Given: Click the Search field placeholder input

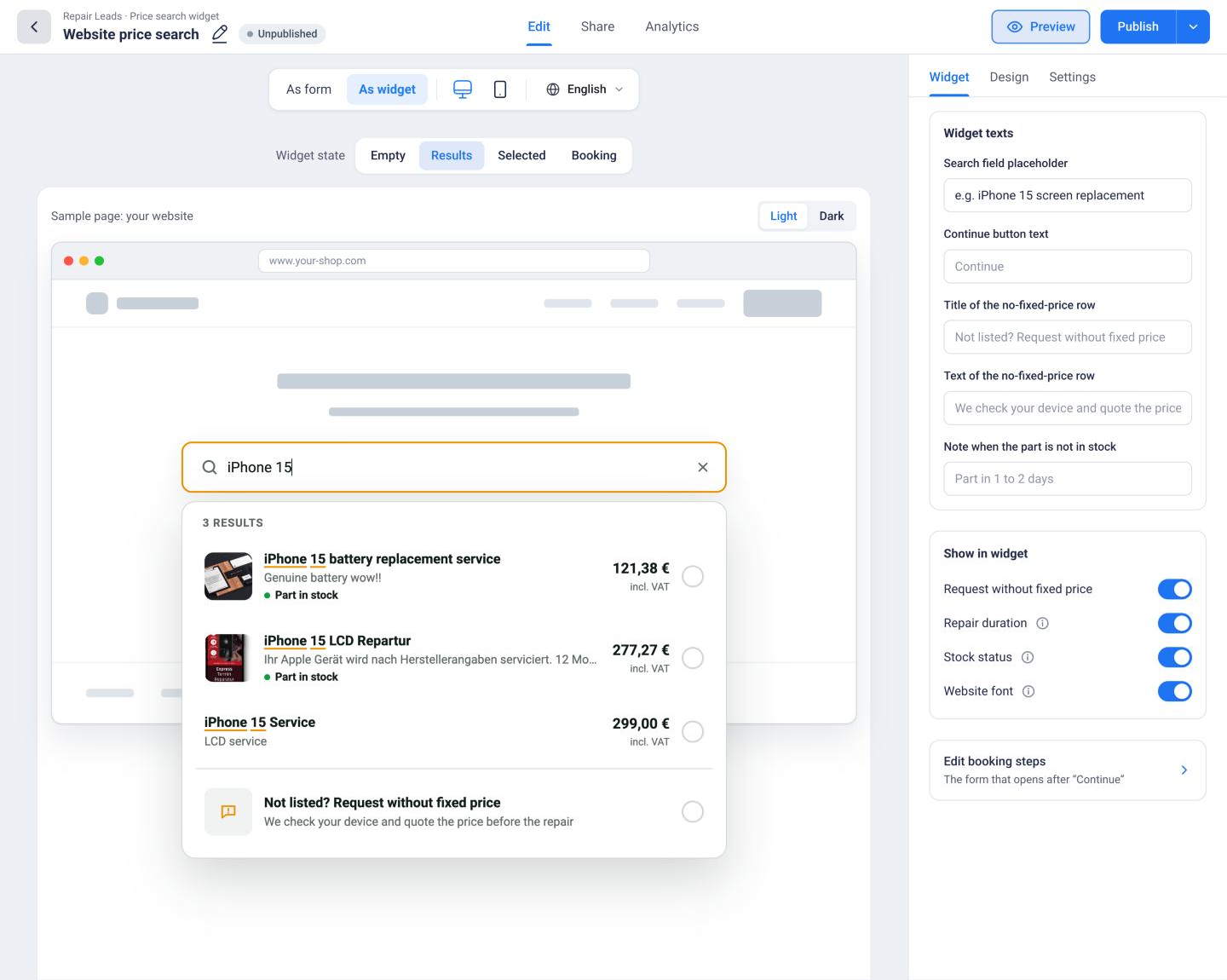Looking at the screenshot, I should (1068, 195).
